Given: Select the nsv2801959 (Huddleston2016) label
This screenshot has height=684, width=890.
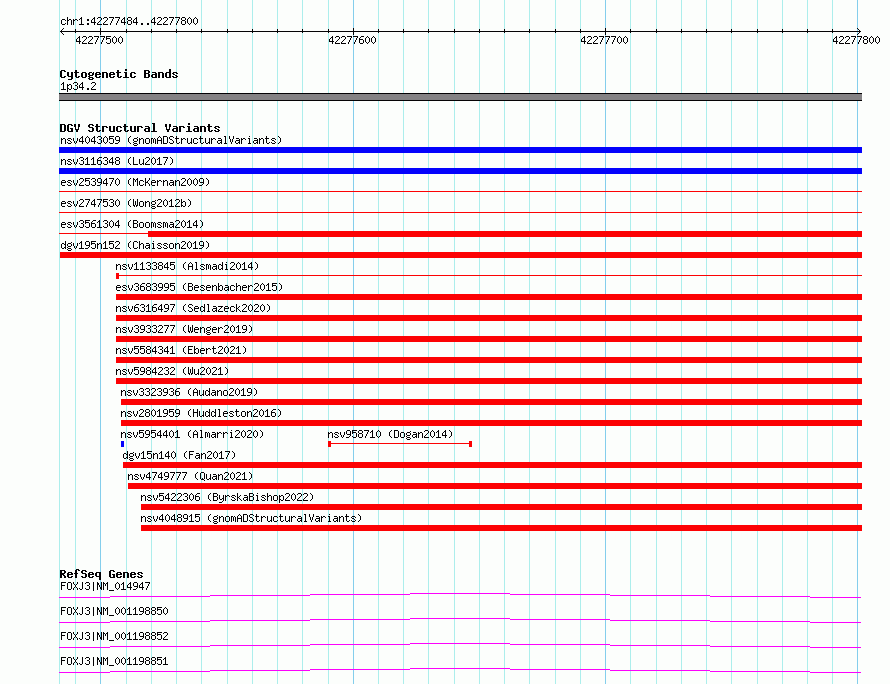Looking at the screenshot, I should 201,413.
